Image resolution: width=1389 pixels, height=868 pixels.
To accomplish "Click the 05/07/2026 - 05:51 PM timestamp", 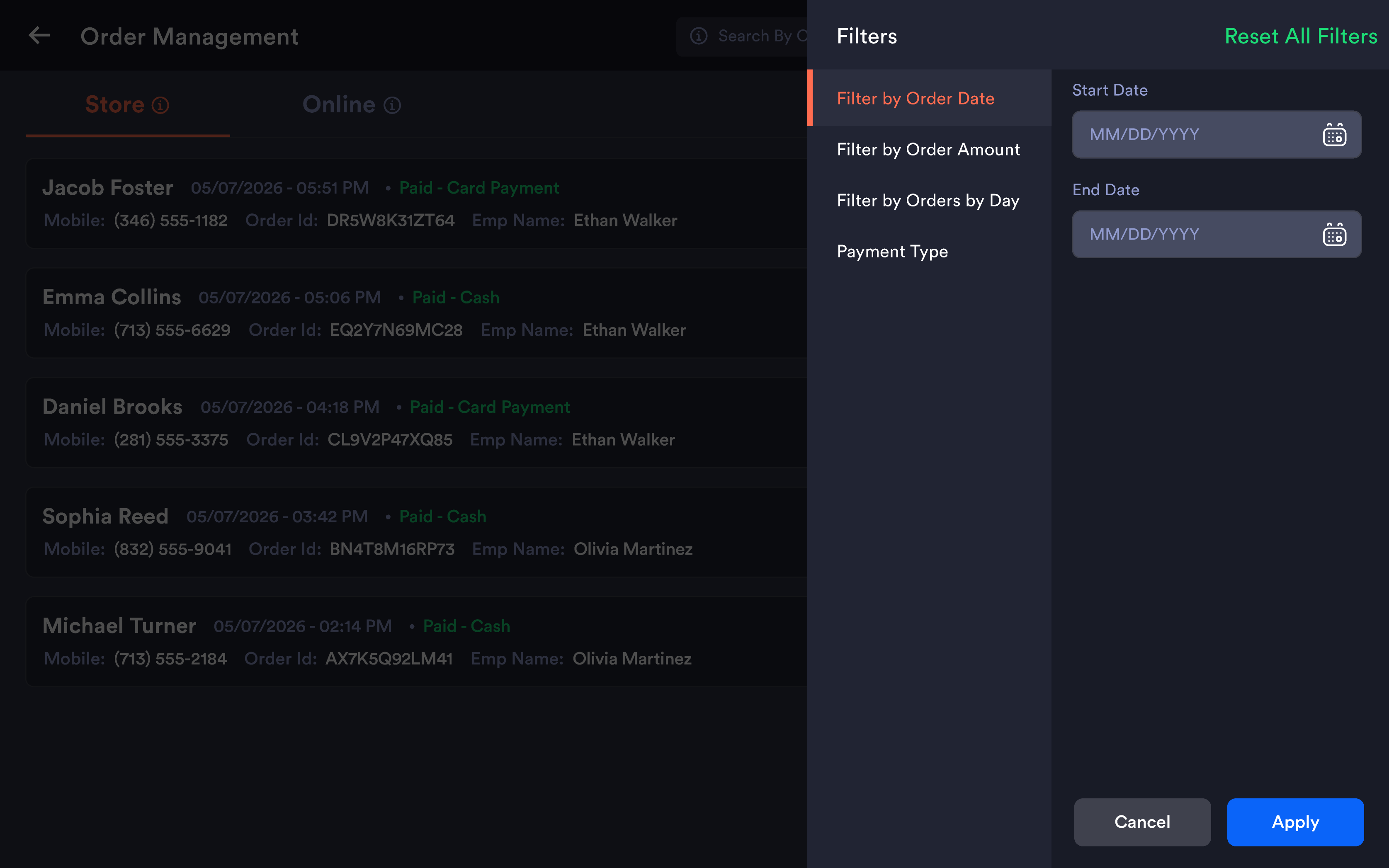I will (x=279, y=188).
